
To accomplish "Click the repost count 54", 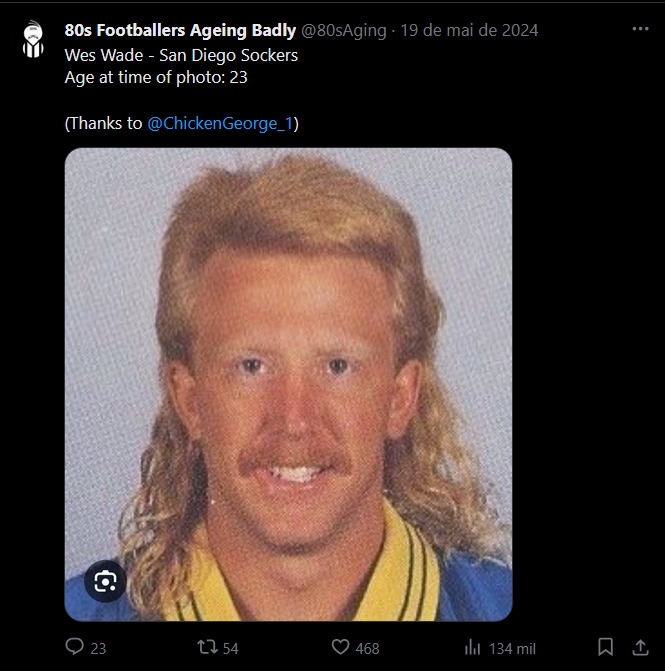I will coord(230,648).
